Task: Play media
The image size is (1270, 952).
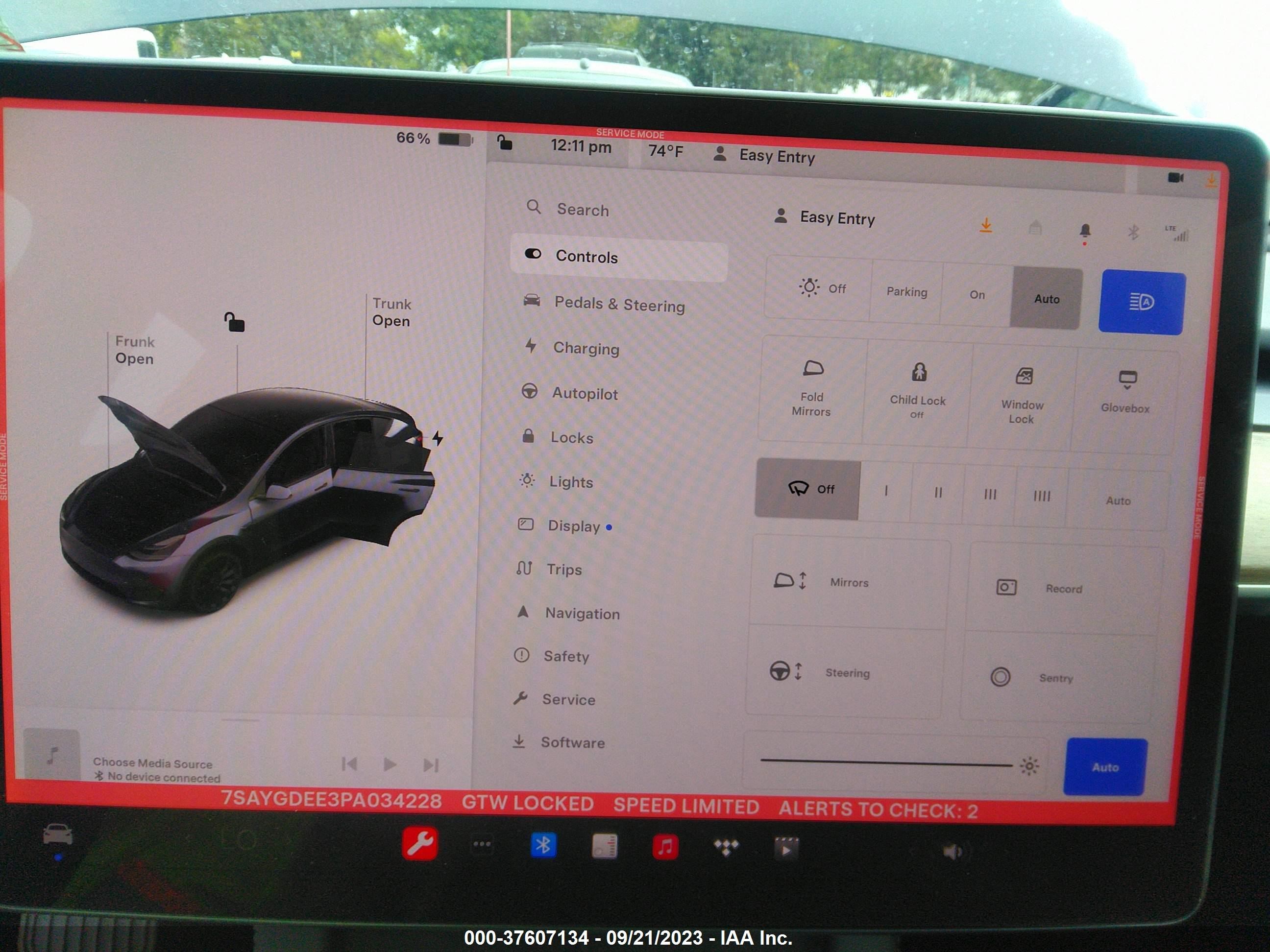Action: coord(390,764)
